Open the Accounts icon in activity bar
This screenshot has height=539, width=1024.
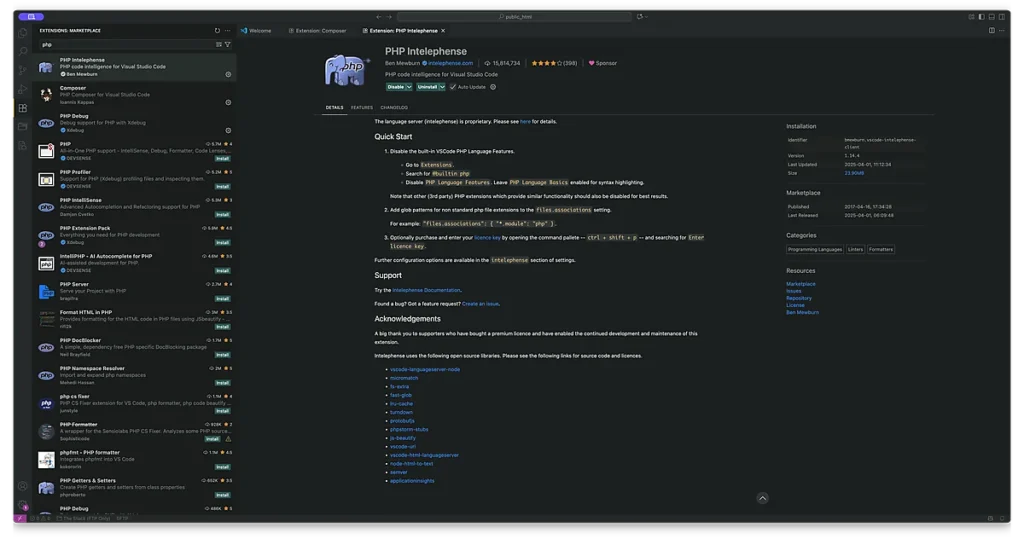point(23,486)
